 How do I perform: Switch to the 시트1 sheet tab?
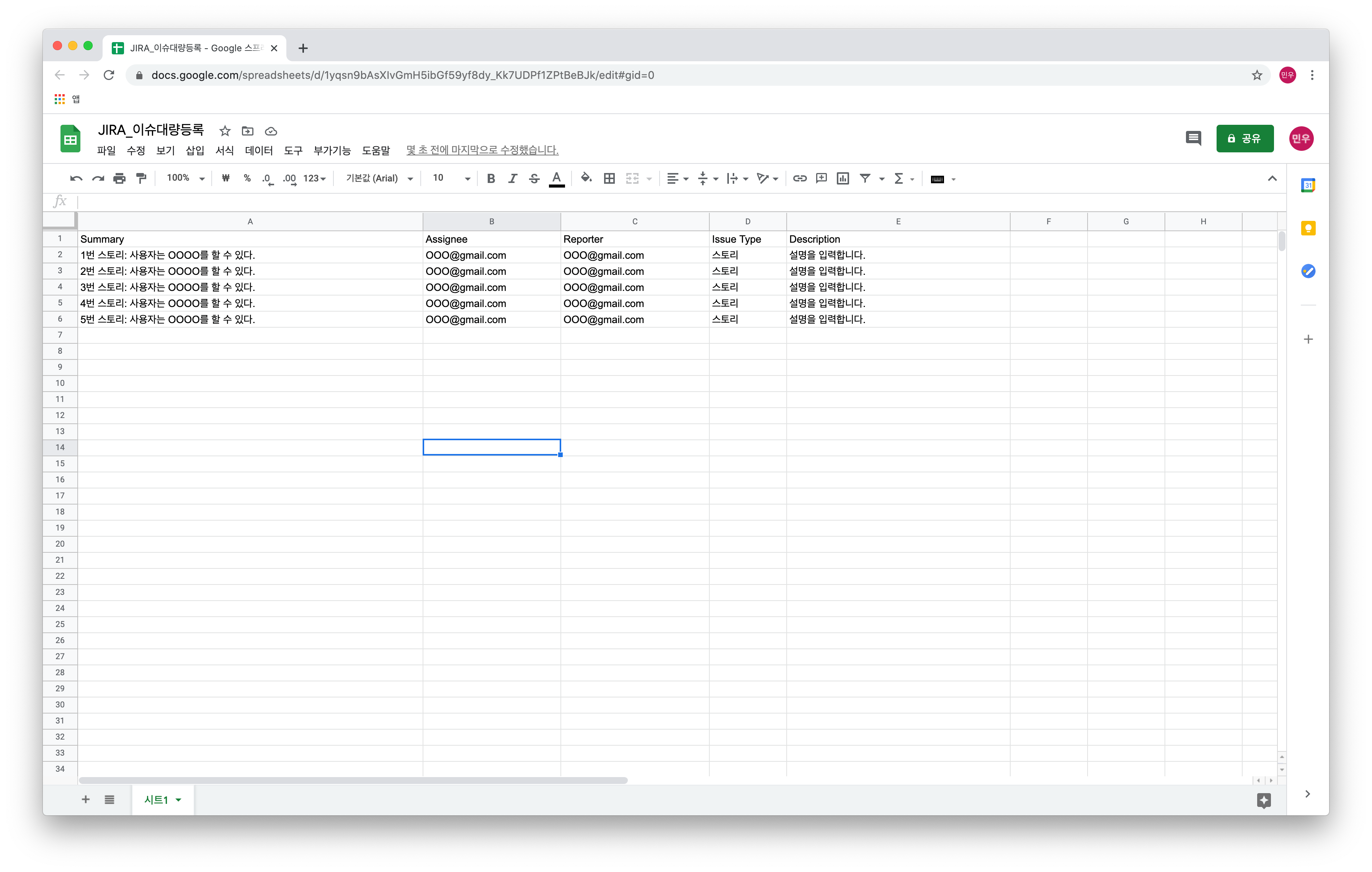pos(156,800)
